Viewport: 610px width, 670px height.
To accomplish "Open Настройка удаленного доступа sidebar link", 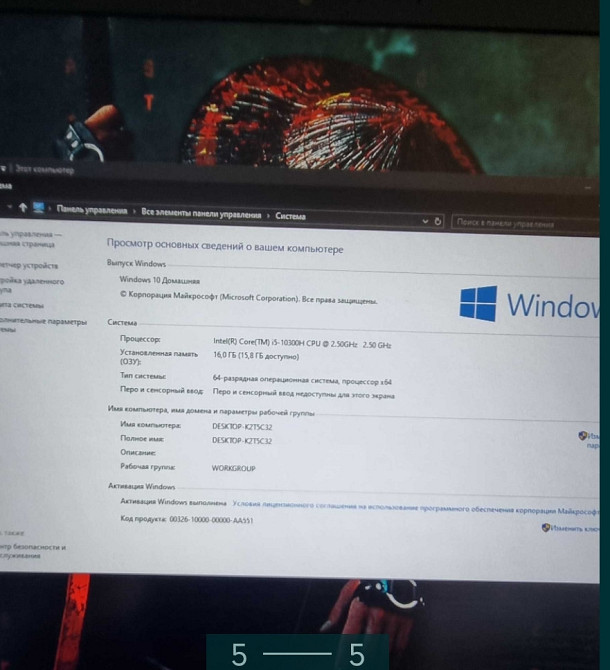I will click(31, 285).
